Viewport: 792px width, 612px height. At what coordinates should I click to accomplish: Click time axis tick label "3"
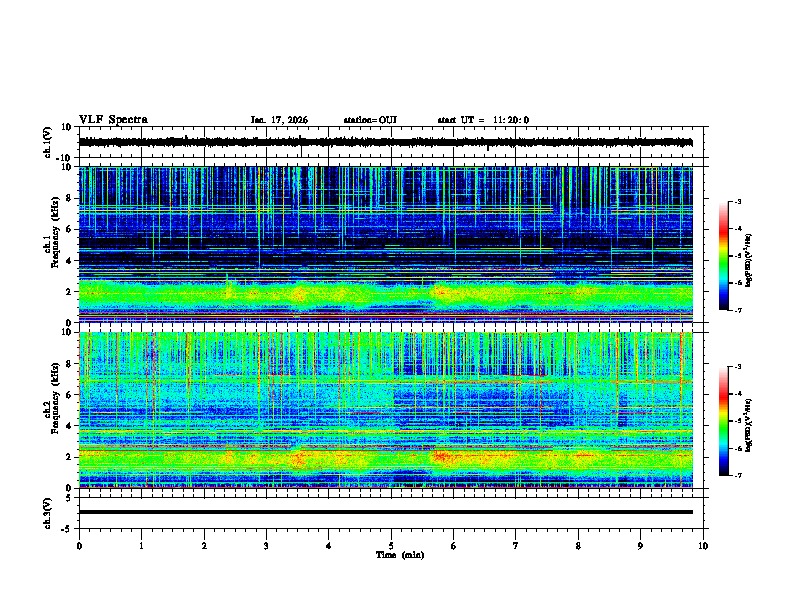266,546
